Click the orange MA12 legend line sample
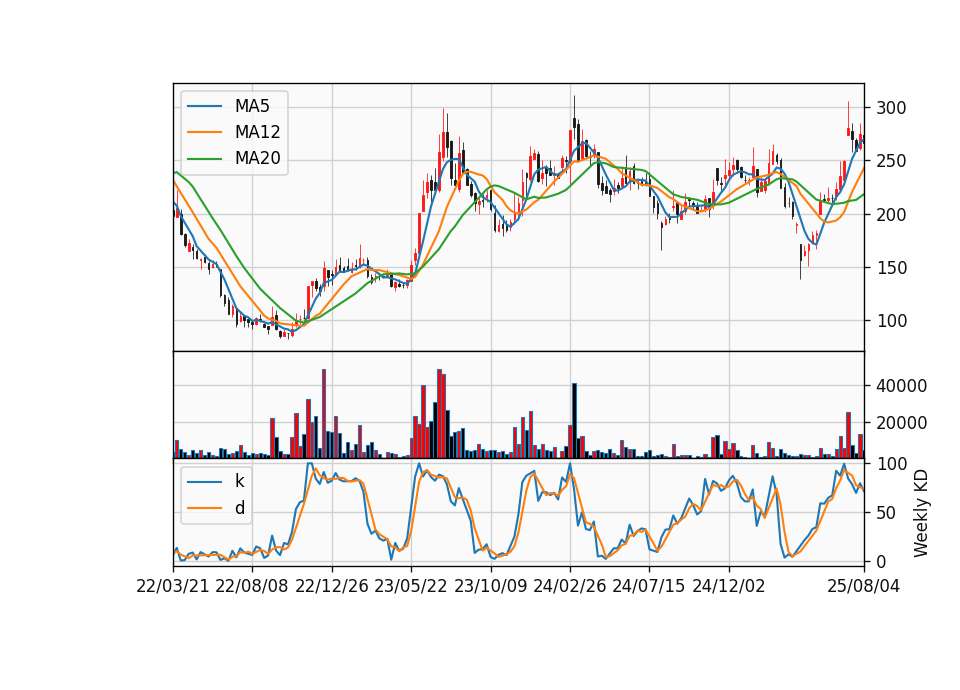This screenshot has width=960, height=690. 204,132
